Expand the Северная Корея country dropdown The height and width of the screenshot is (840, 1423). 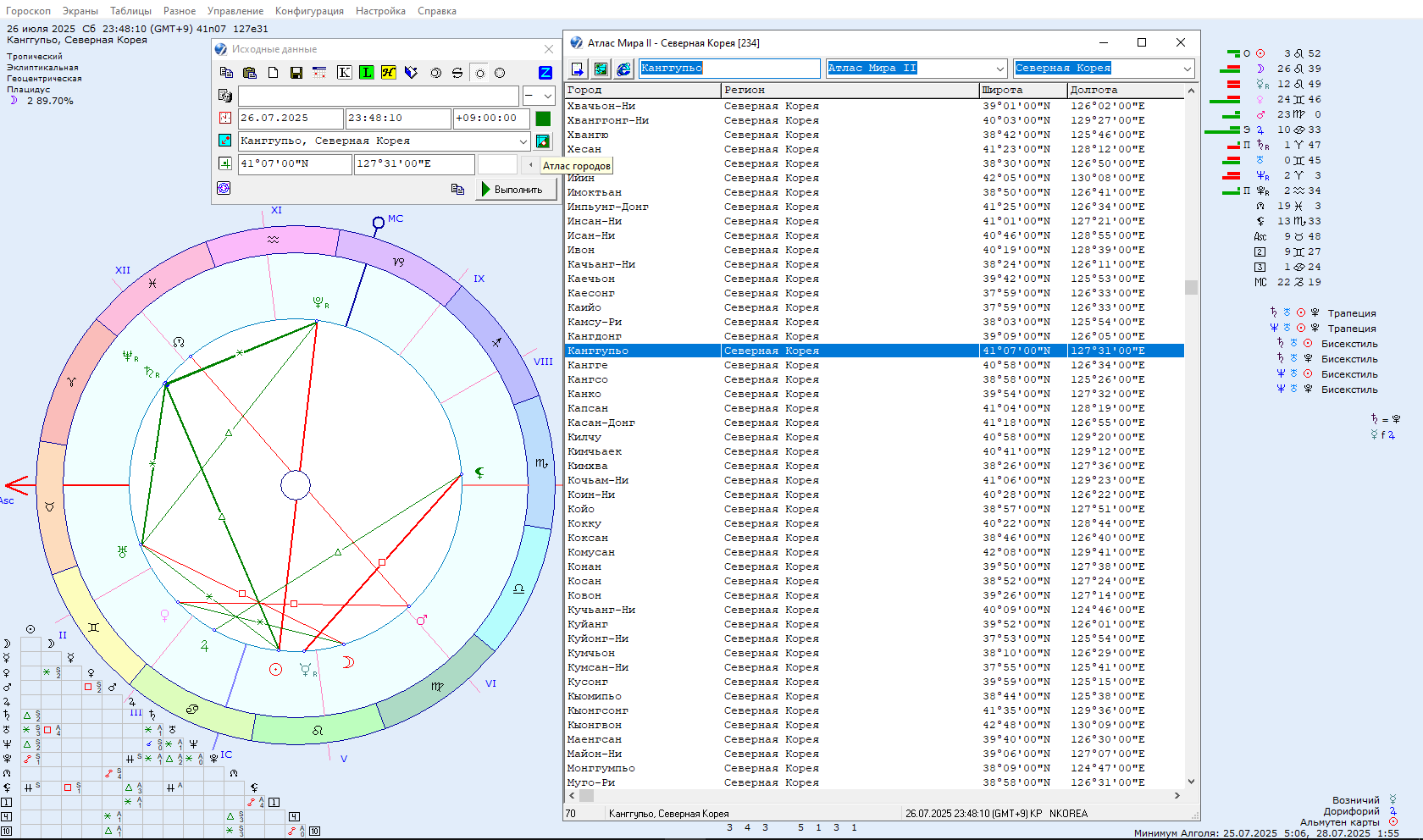(1187, 69)
